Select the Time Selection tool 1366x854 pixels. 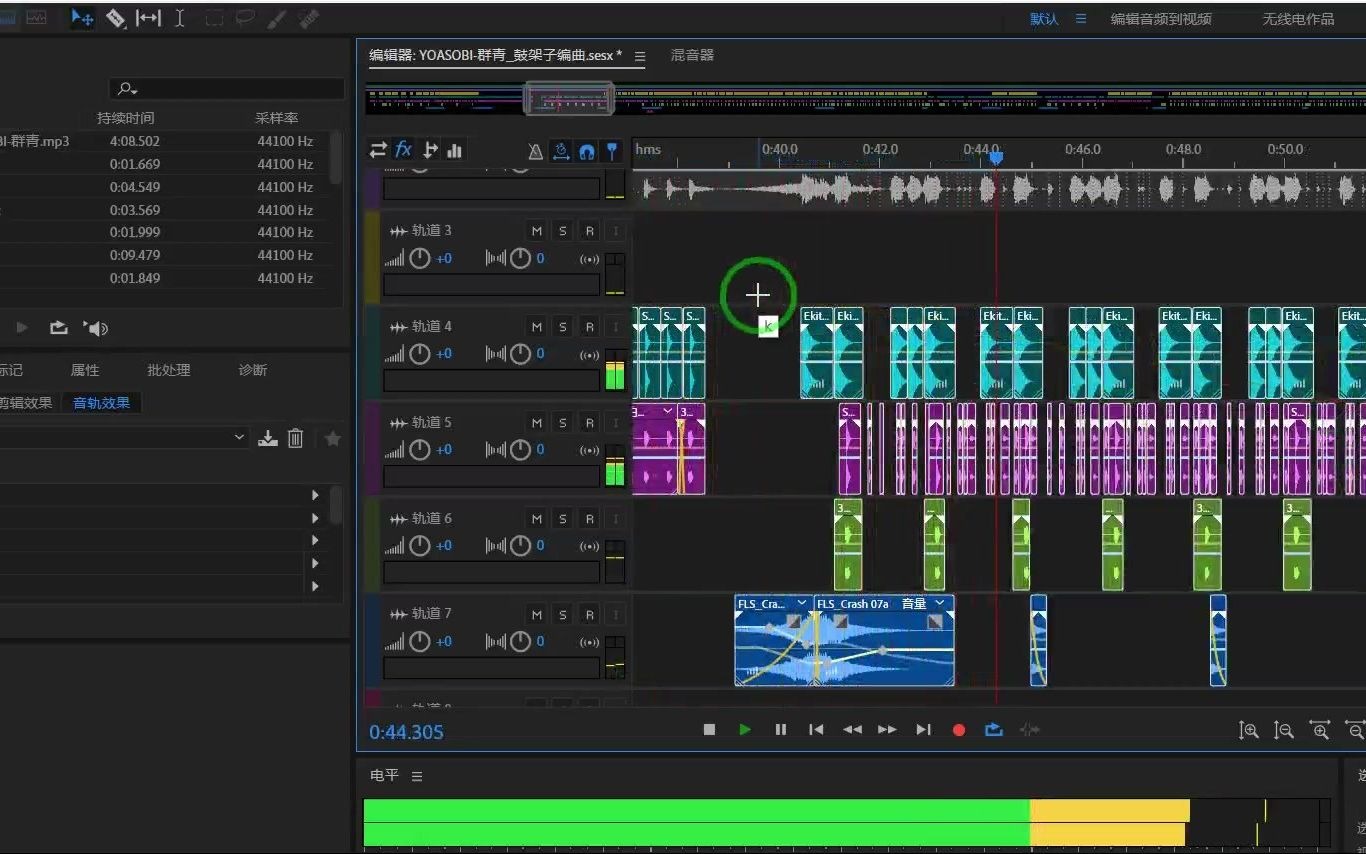(x=180, y=18)
